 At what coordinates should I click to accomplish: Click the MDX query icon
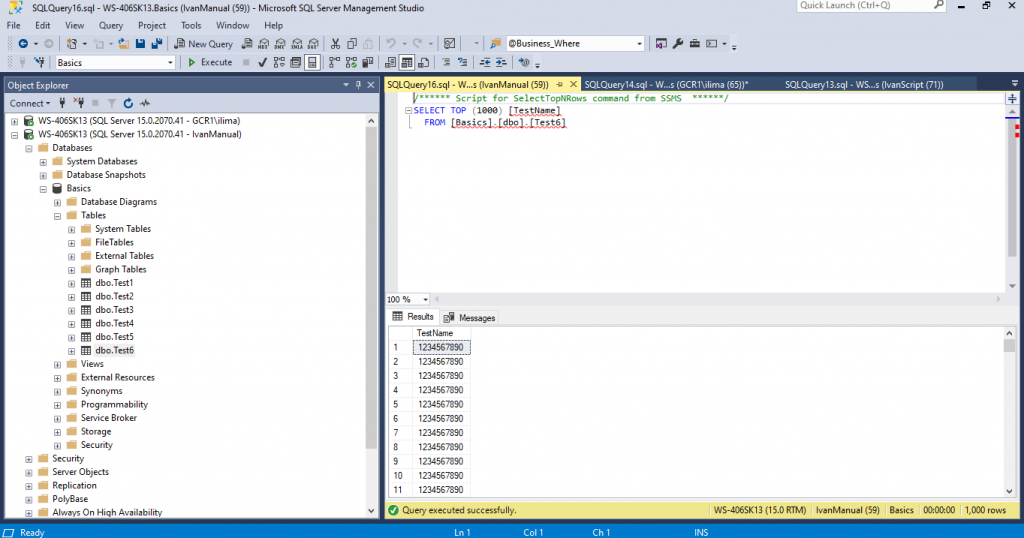coord(264,44)
